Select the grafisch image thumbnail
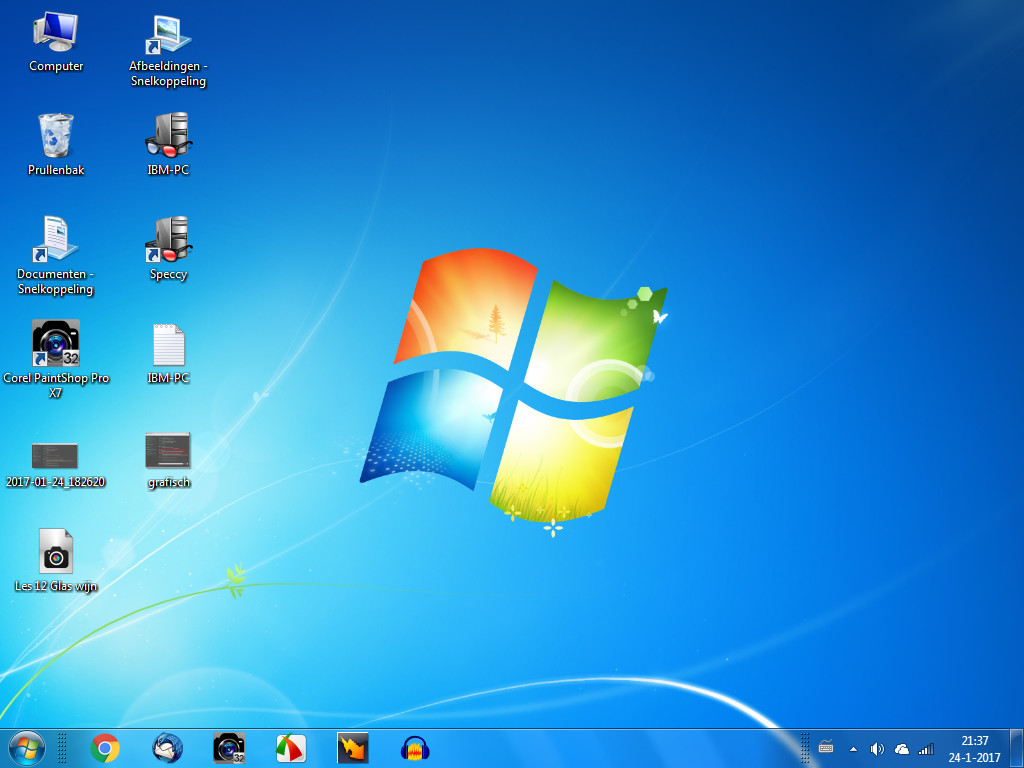 click(x=168, y=460)
